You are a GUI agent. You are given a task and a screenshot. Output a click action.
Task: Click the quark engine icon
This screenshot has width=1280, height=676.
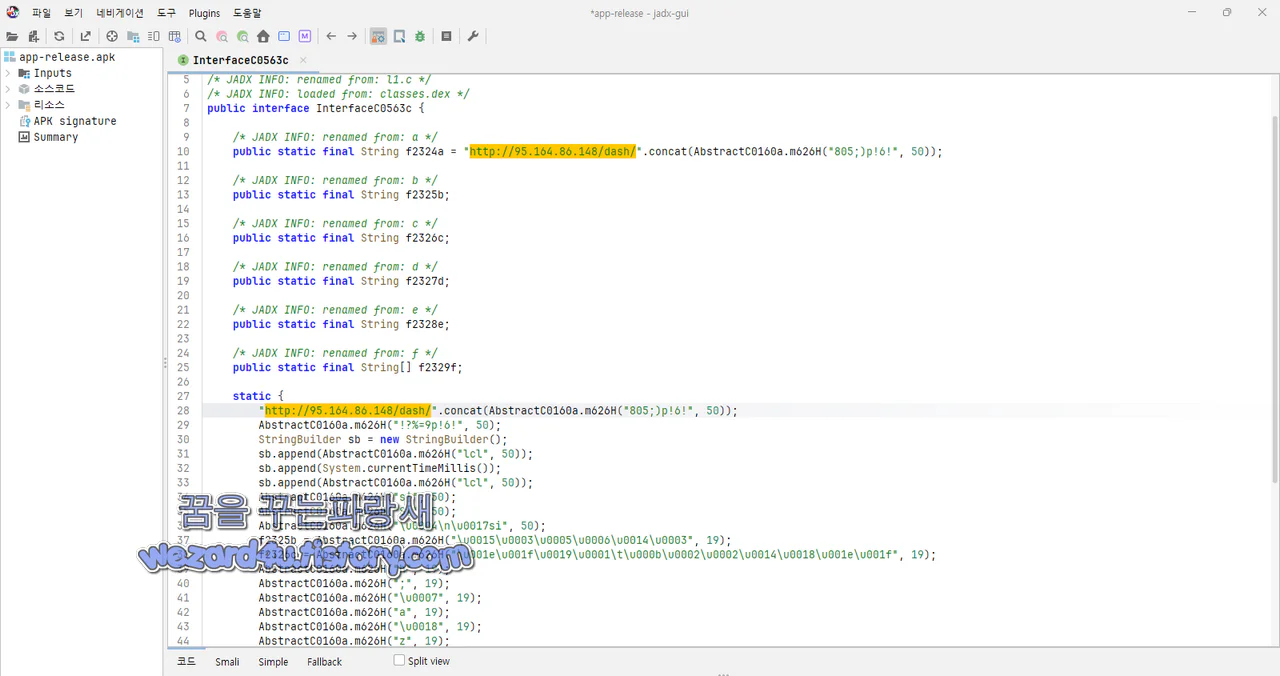pos(399,36)
